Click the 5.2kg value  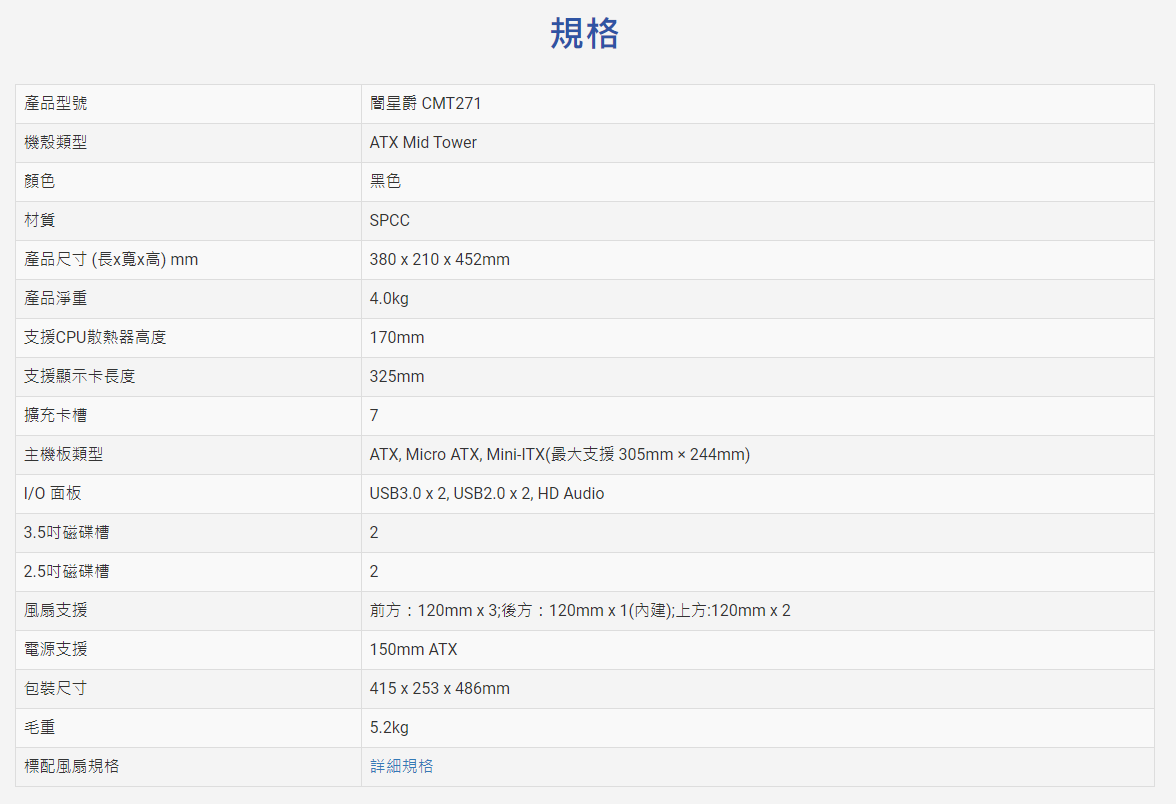tap(389, 728)
